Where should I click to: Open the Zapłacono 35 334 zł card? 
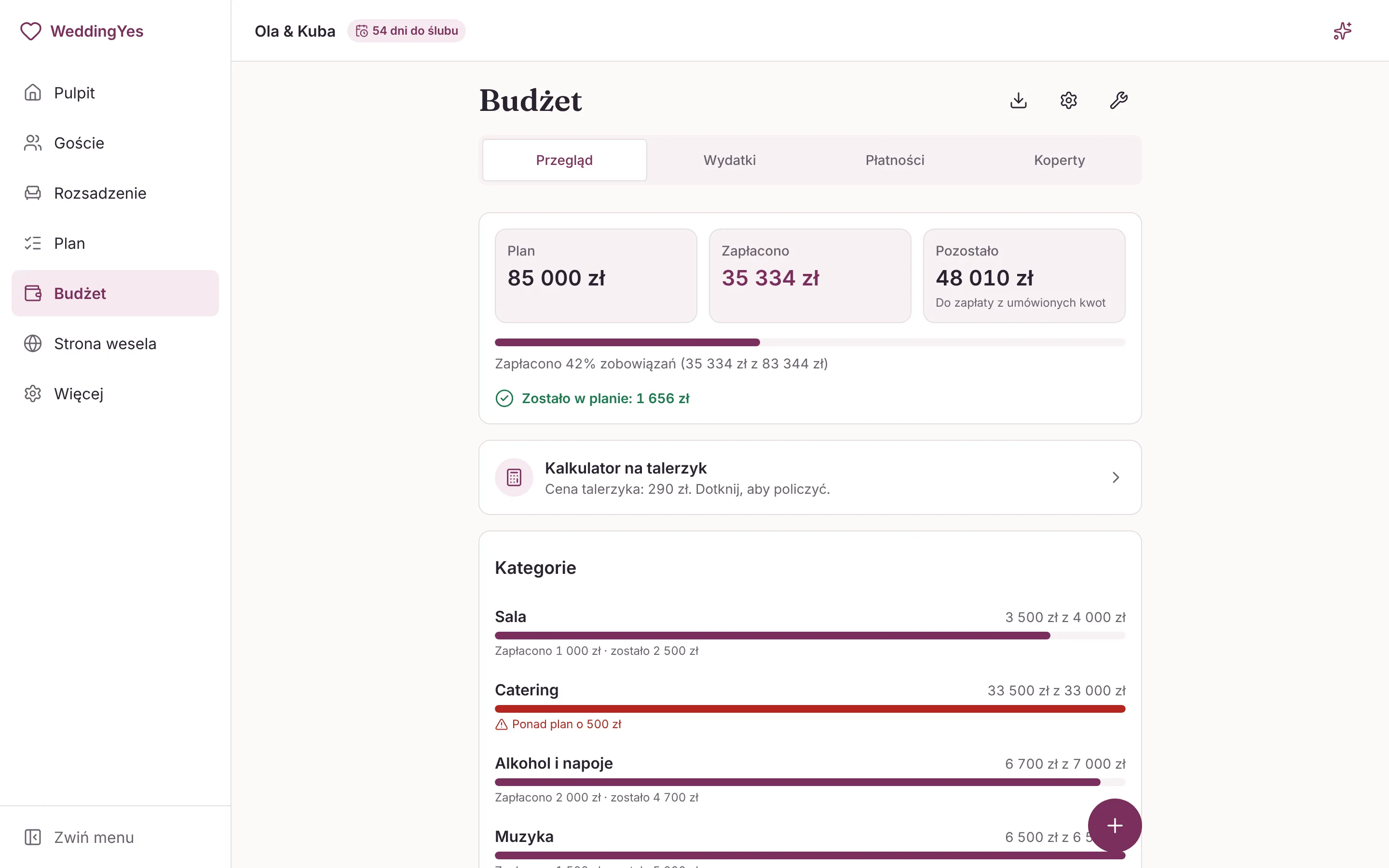point(810,275)
